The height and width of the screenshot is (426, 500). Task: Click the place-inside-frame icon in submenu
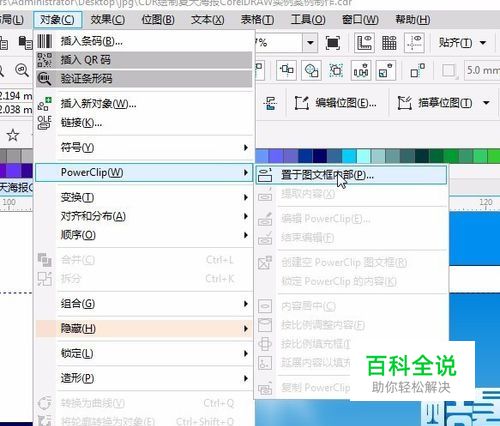pyautogui.click(x=265, y=175)
